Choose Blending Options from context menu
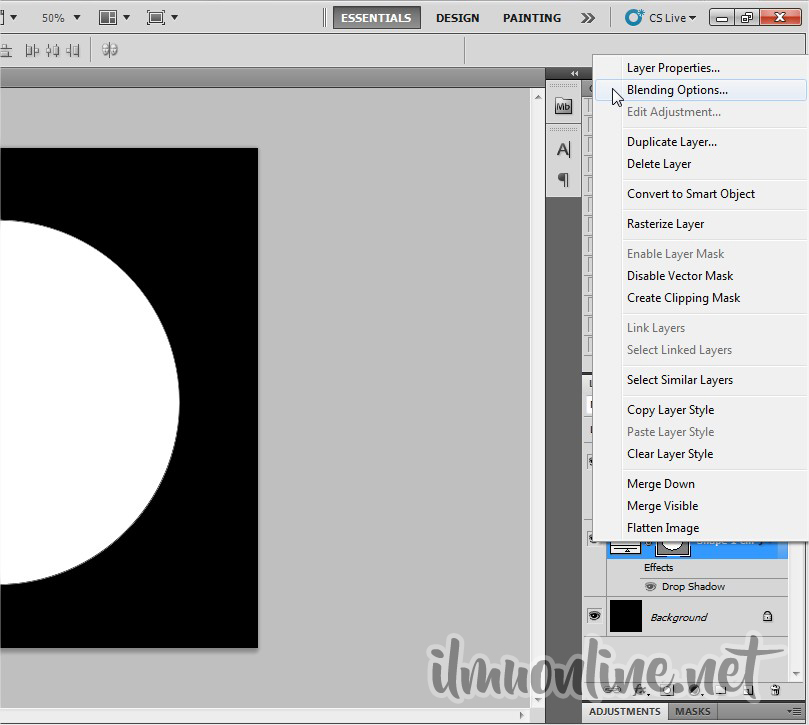Image resolution: width=809 pixels, height=725 pixels. pos(677,90)
